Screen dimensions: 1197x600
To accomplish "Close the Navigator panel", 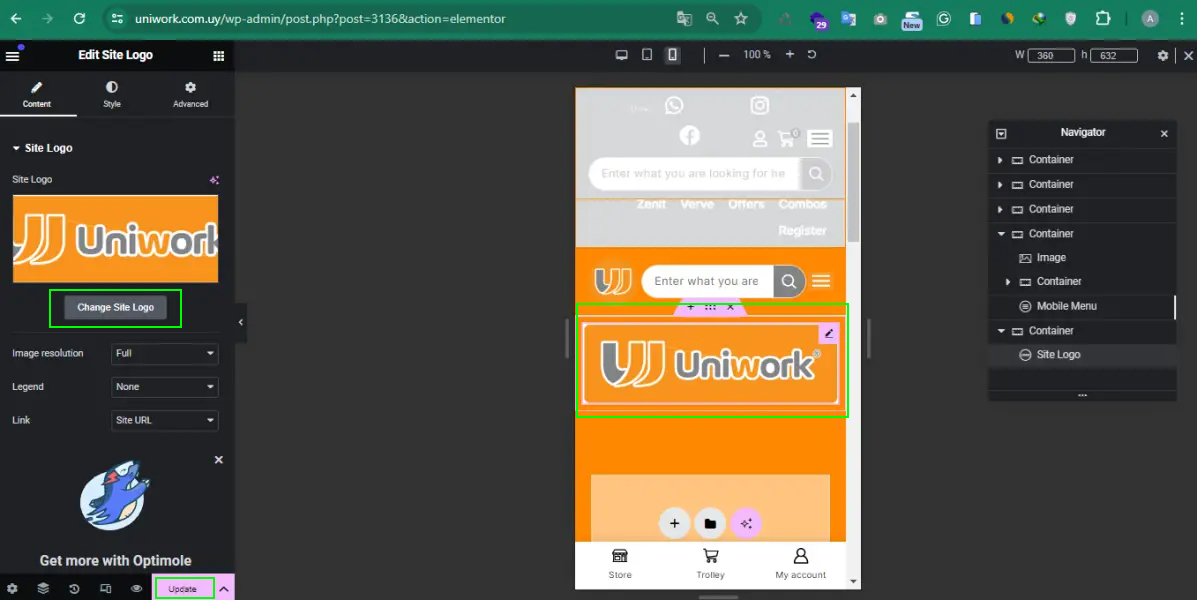I will pyautogui.click(x=1164, y=134).
